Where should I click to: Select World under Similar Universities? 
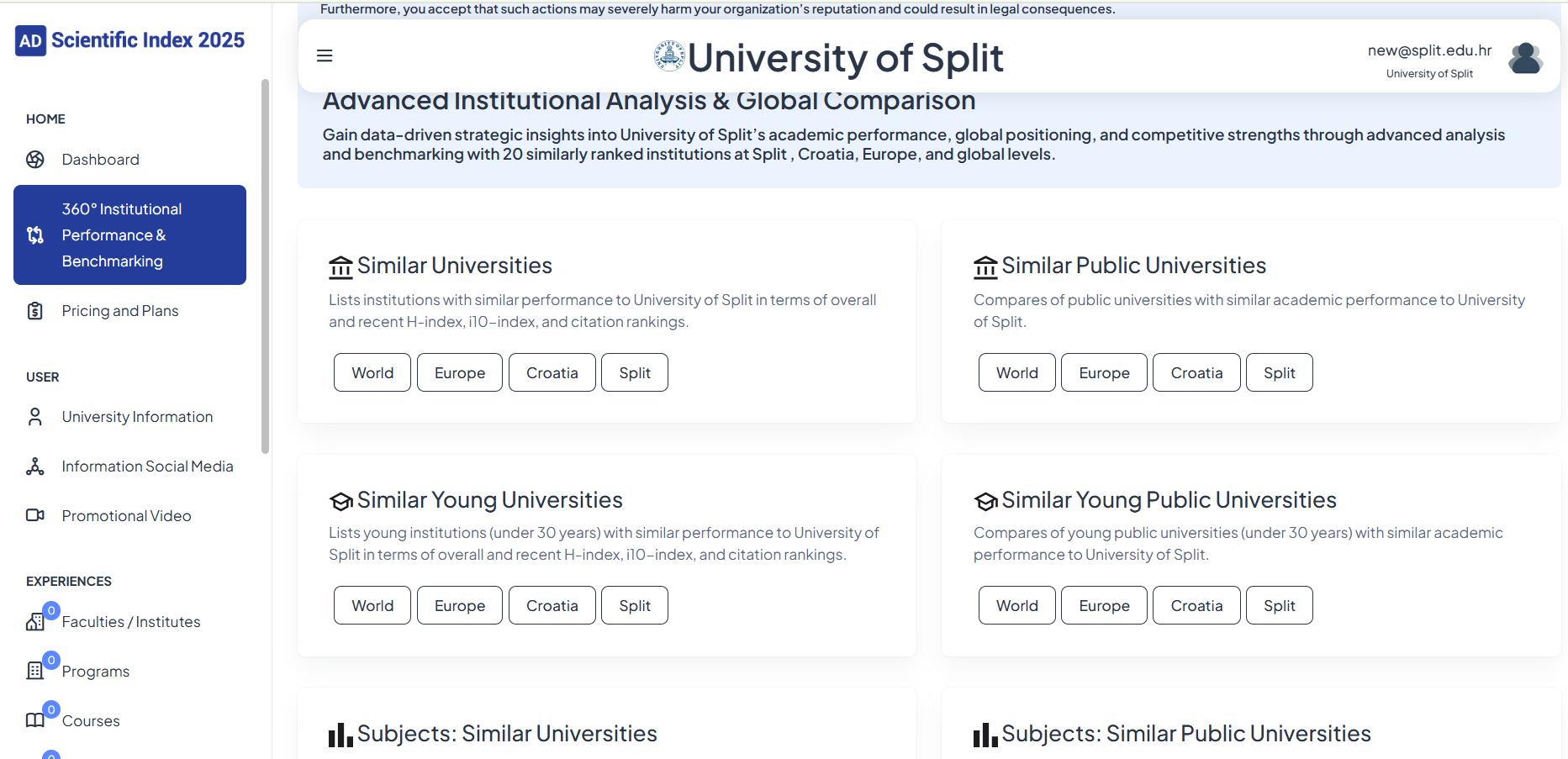click(372, 372)
